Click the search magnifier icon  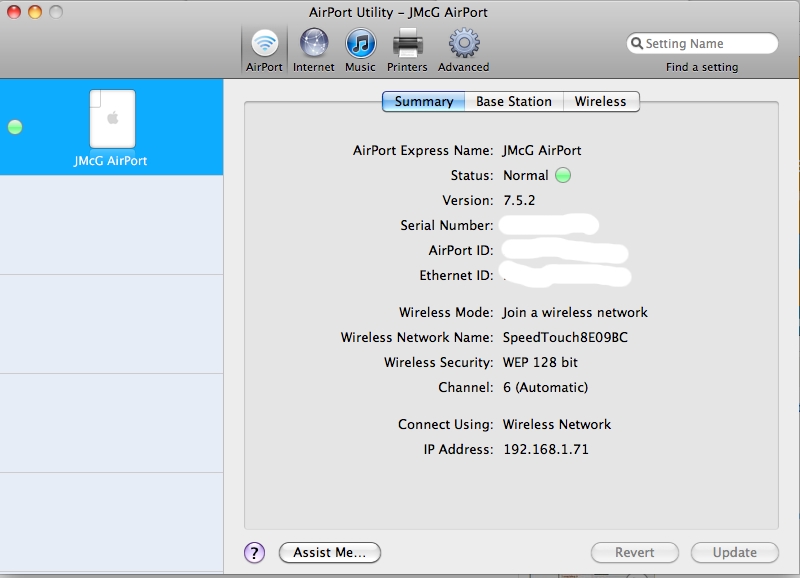[637, 43]
